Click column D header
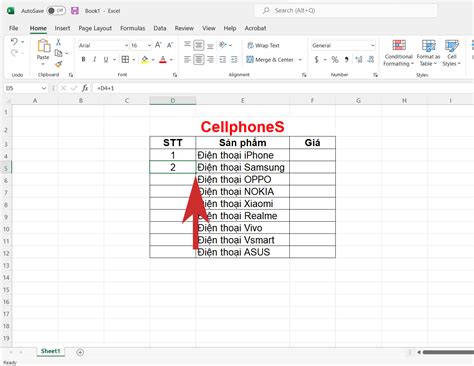 click(173, 100)
